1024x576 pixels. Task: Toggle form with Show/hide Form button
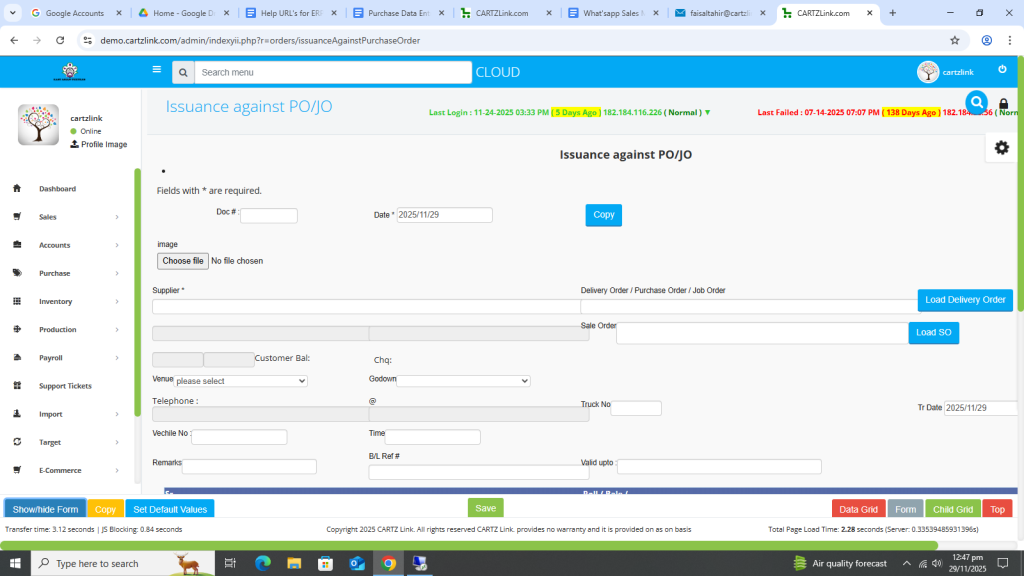45,509
